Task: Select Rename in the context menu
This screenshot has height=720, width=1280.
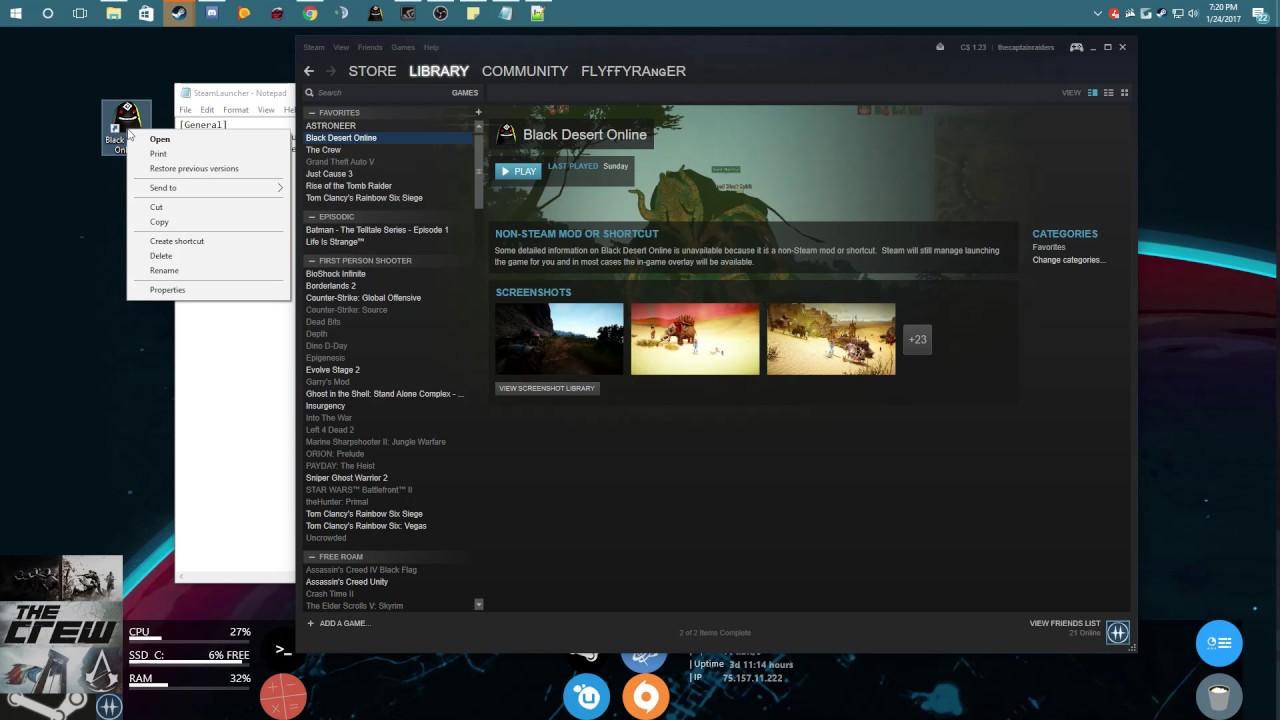Action: point(208,270)
